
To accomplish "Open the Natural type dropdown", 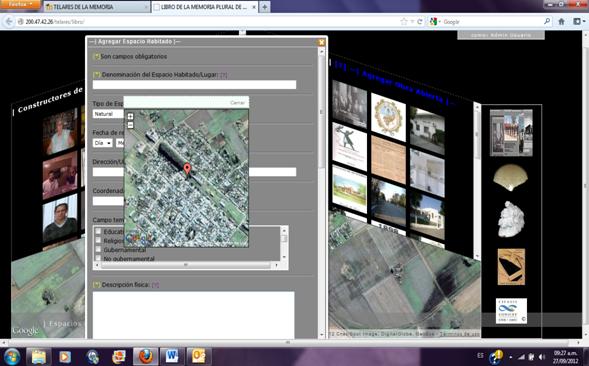I will [x=108, y=114].
